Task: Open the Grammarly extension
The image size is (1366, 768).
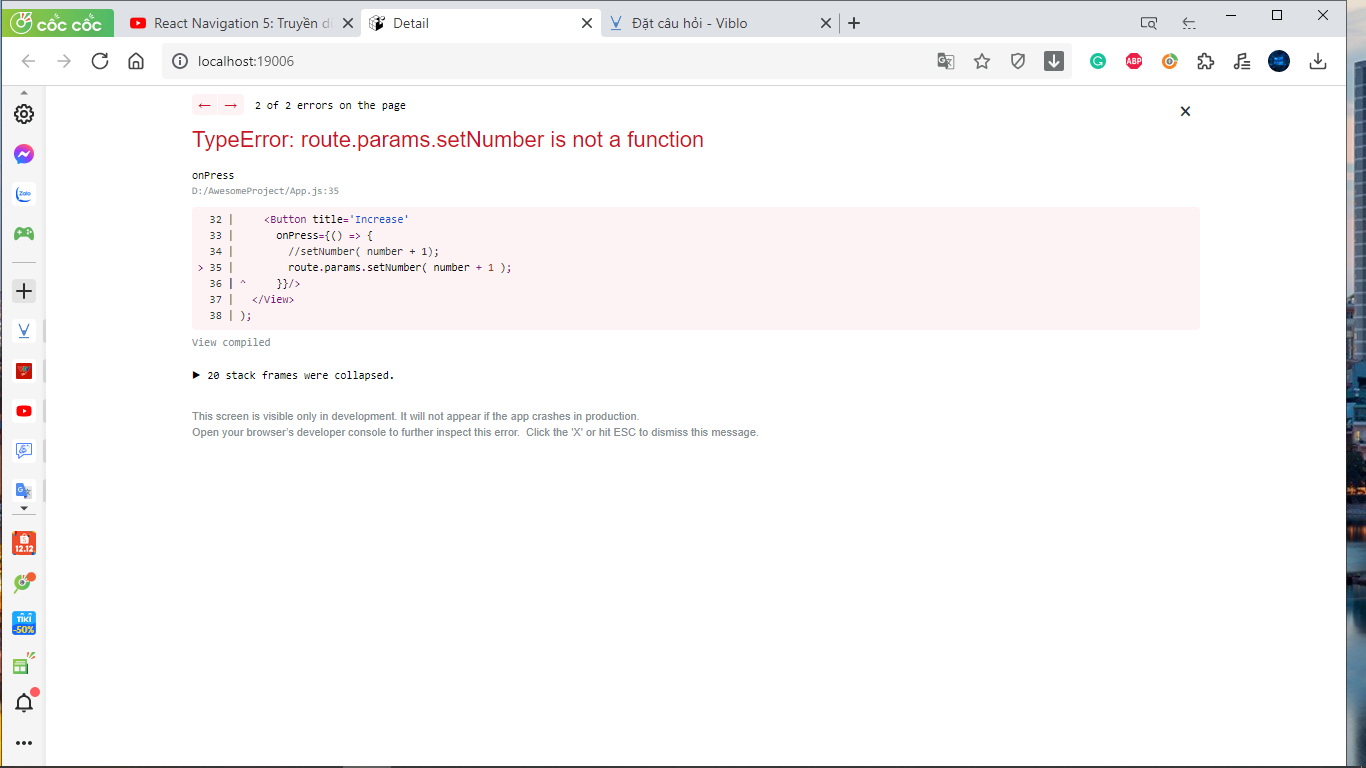Action: [x=1098, y=61]
